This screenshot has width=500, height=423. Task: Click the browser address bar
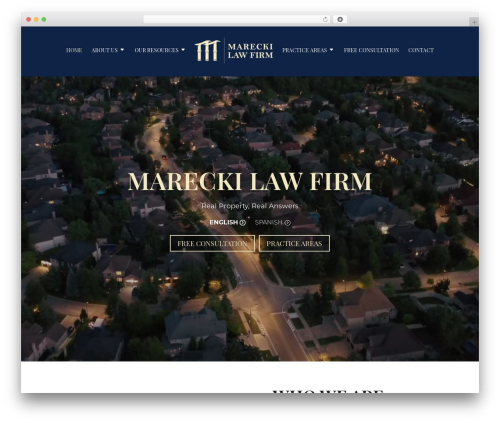click(236, 19)
